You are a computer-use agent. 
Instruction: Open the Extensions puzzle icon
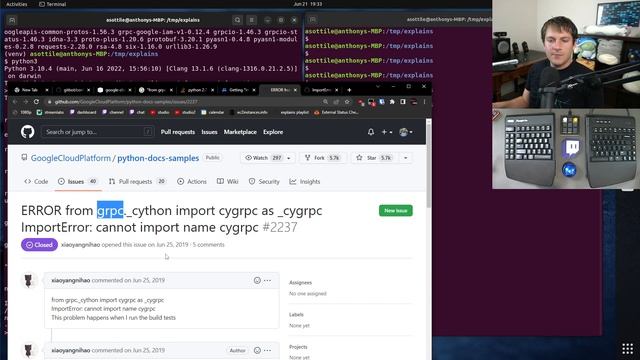(x=392, y=102)
